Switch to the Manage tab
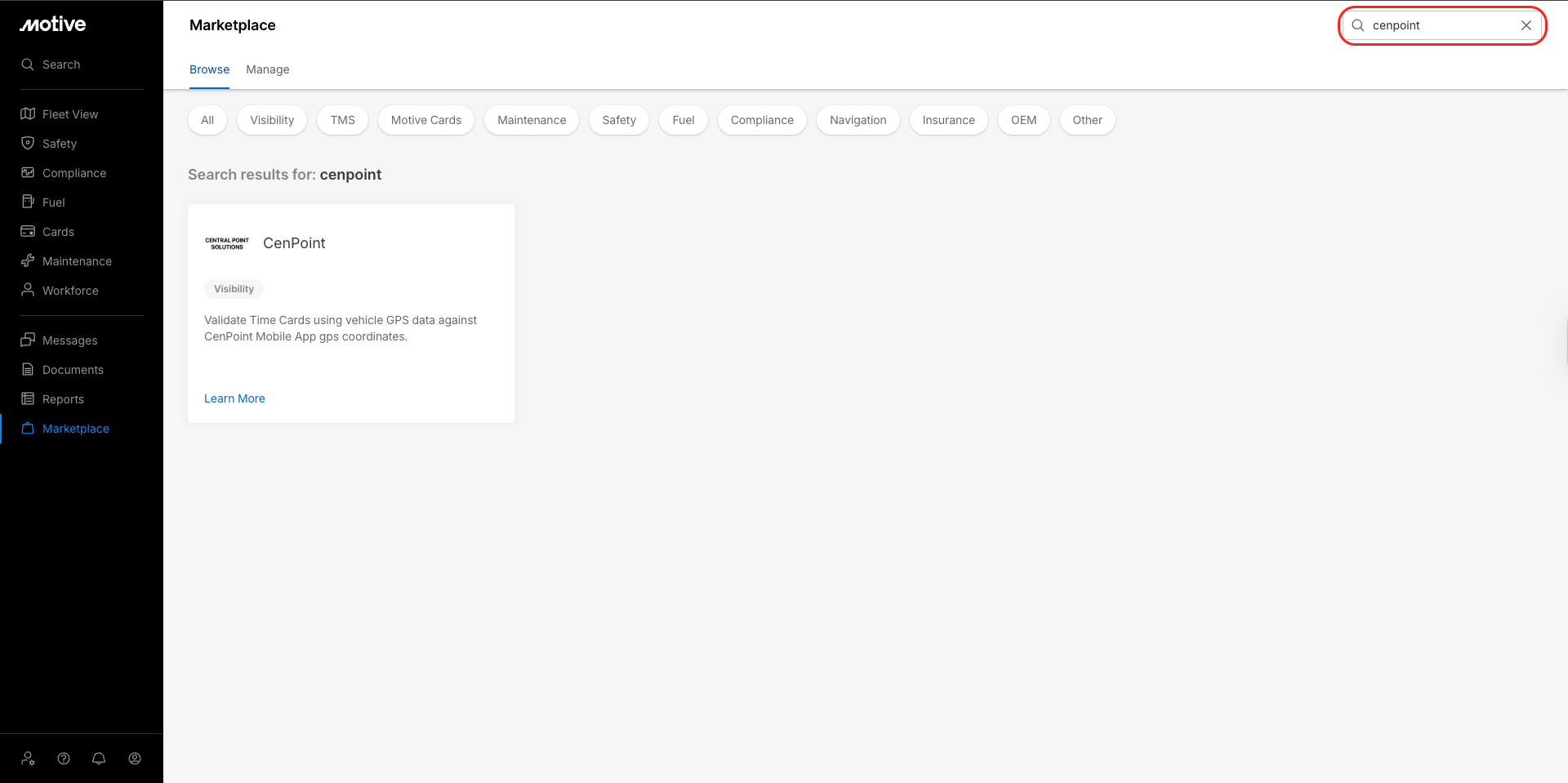This screenshot has height=783, width=1568. tap(268, 69)
